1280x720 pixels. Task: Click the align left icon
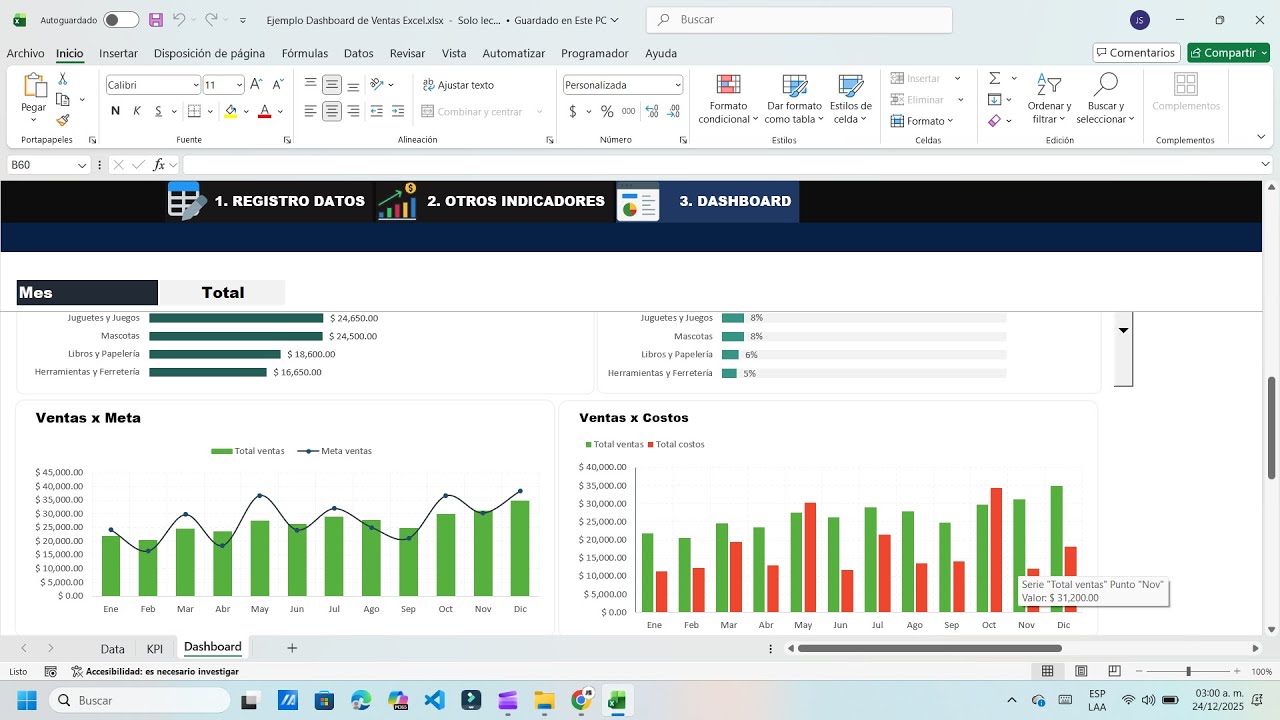[x=311, y=111]
